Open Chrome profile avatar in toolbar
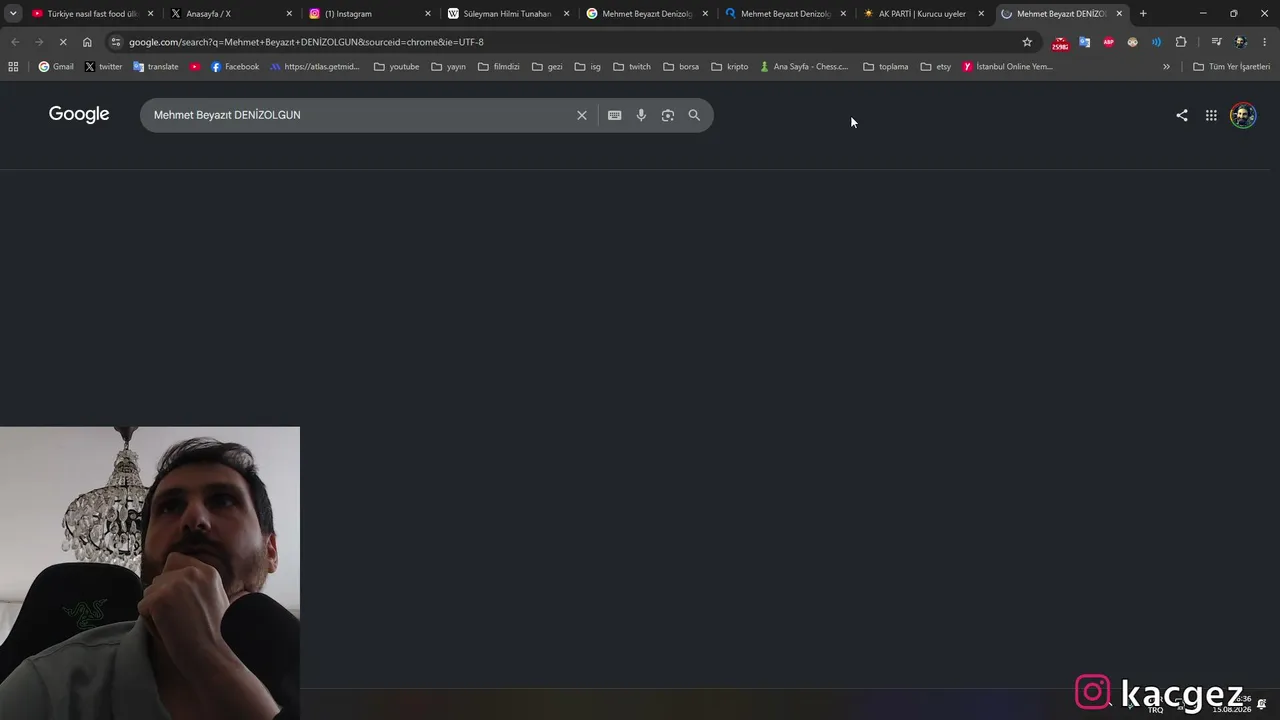 click(1241, 42)
